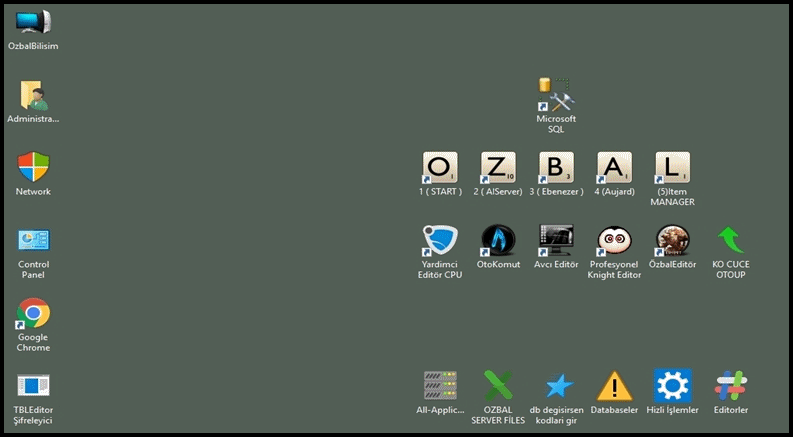Open Control Panel shortcut

(x=33, y=241)
